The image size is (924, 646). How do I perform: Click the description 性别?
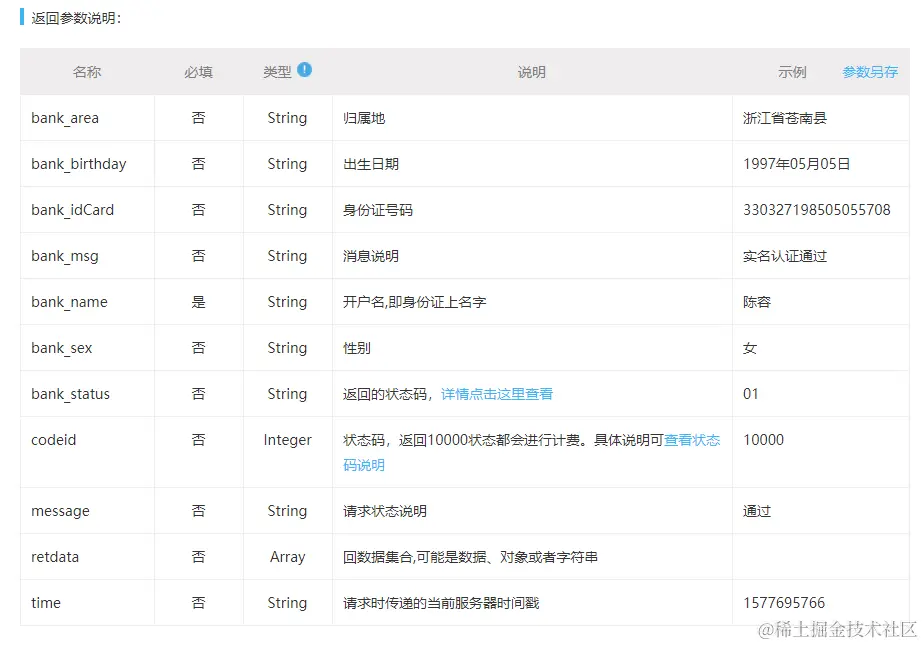357,348
